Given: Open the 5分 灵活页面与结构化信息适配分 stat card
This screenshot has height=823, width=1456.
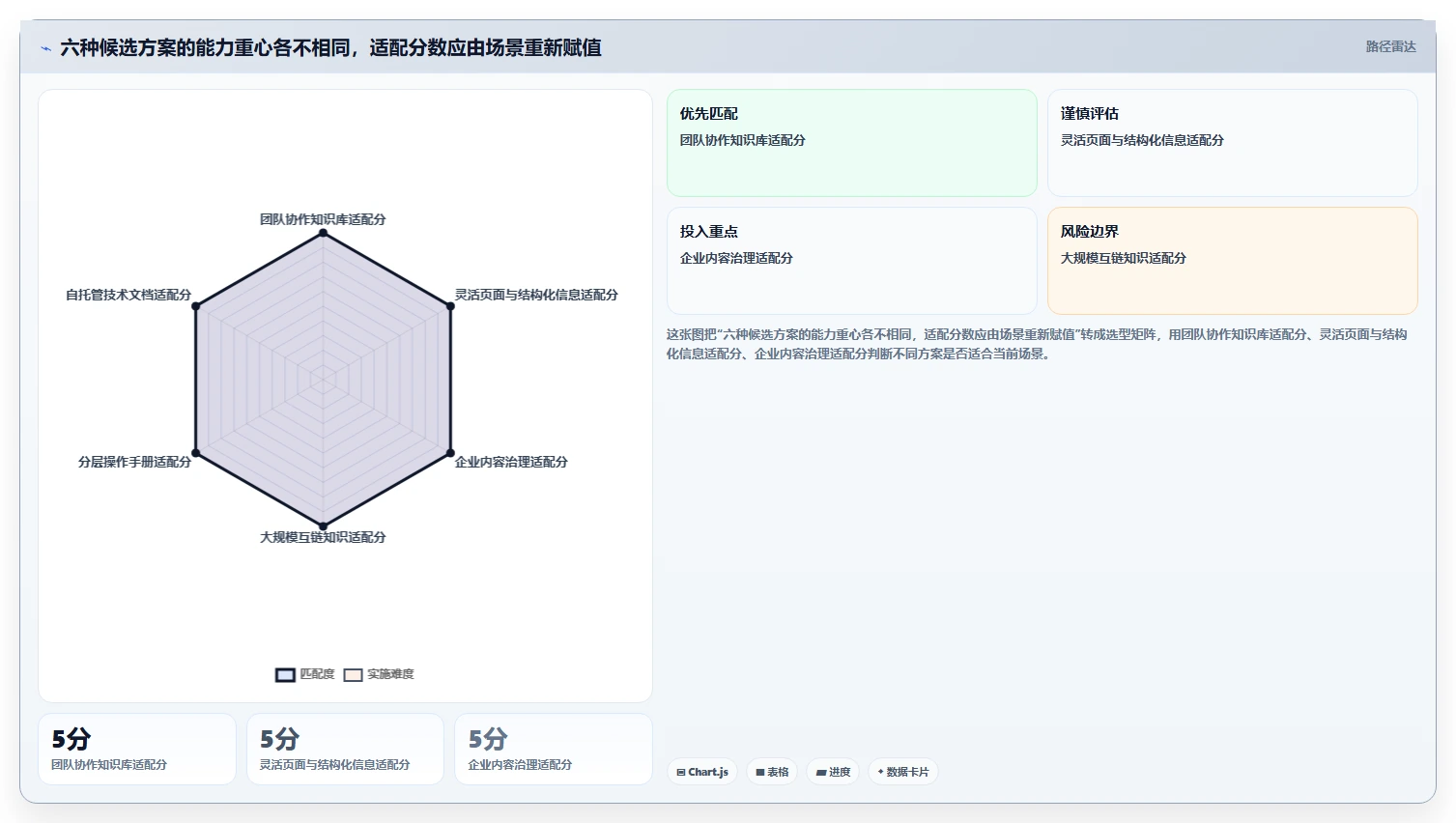Looking at the screenshot, I should click(345, 749).
